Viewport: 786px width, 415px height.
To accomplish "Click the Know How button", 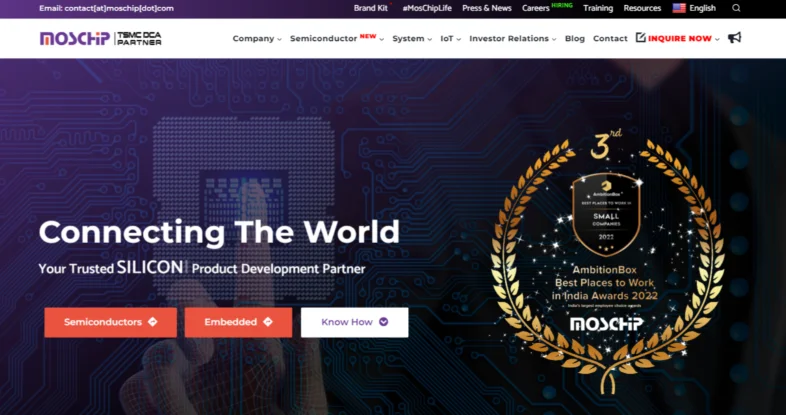I will click(354, 322).
